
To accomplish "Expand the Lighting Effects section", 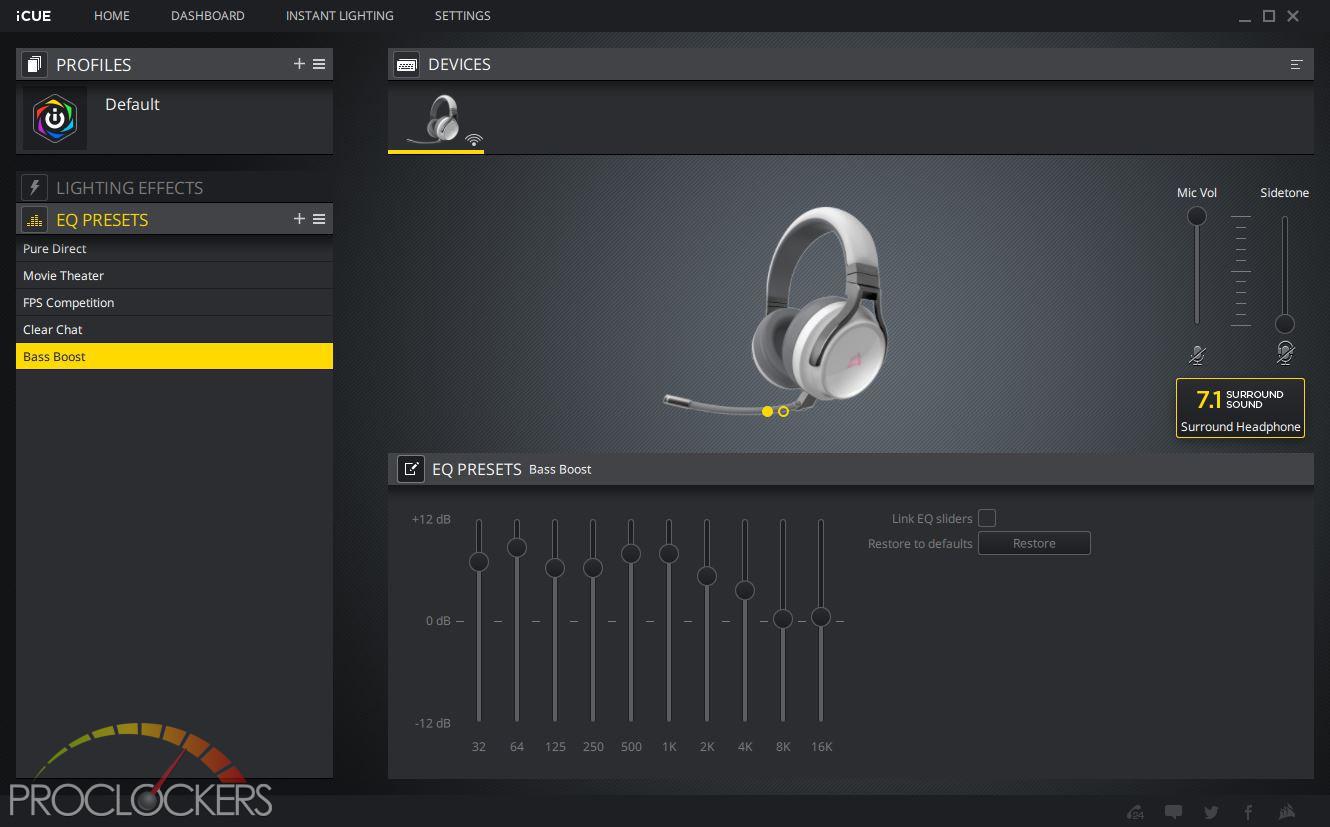I will [174, 188].
